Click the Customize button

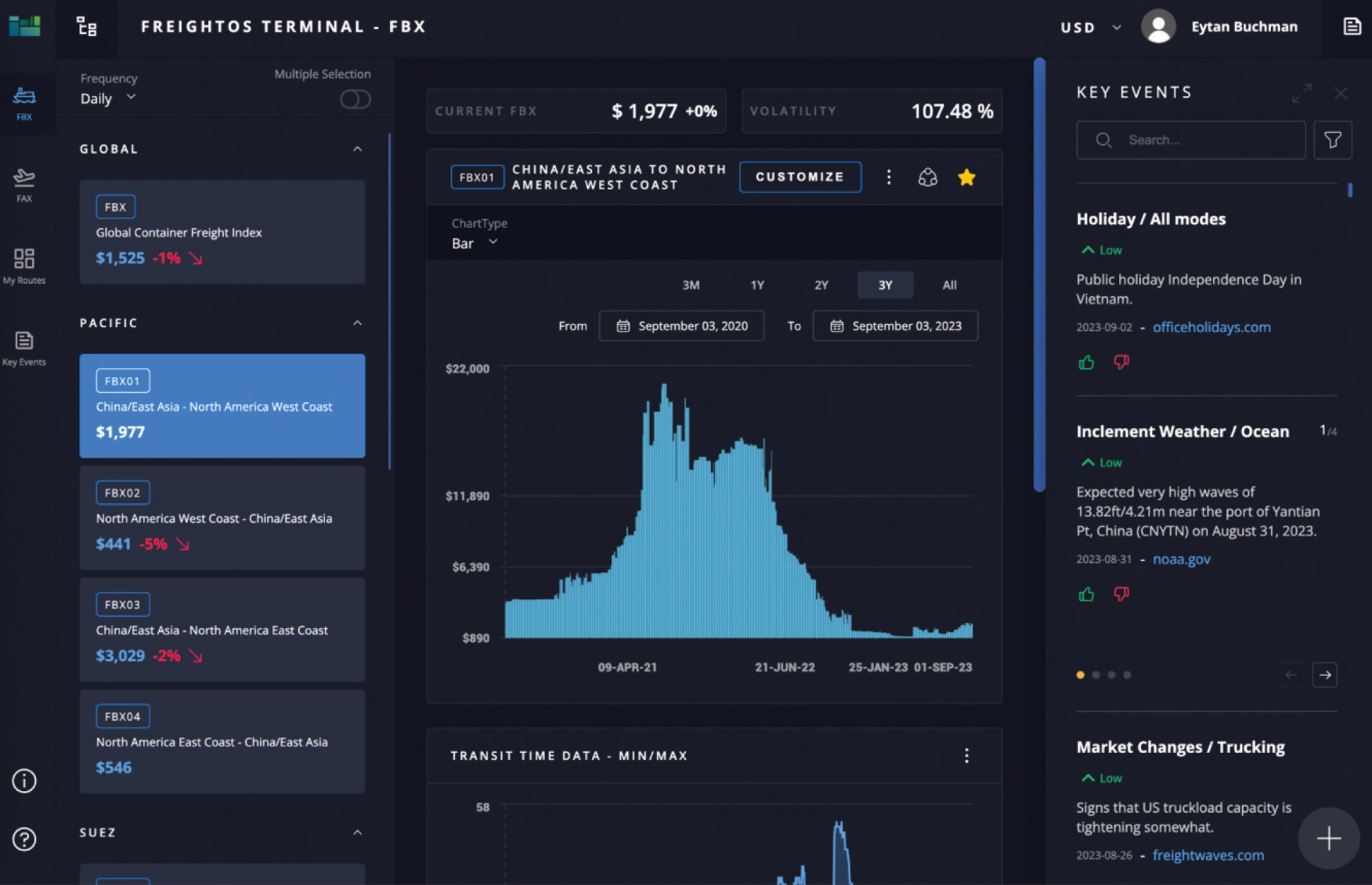coord(800,177)
